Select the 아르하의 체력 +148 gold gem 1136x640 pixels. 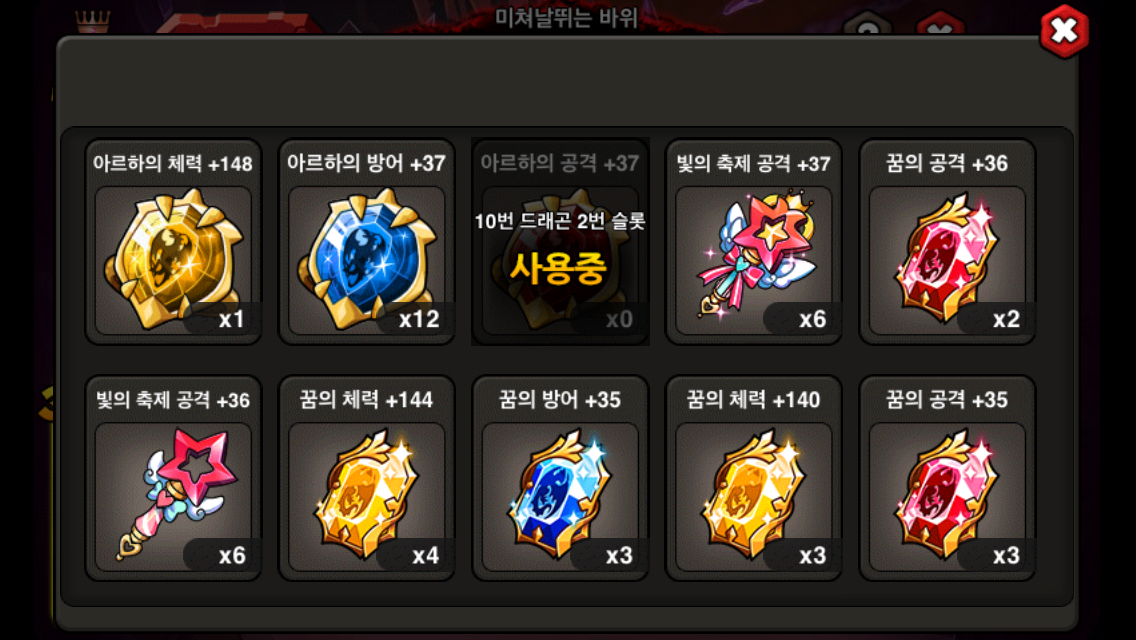coord(173,242)
